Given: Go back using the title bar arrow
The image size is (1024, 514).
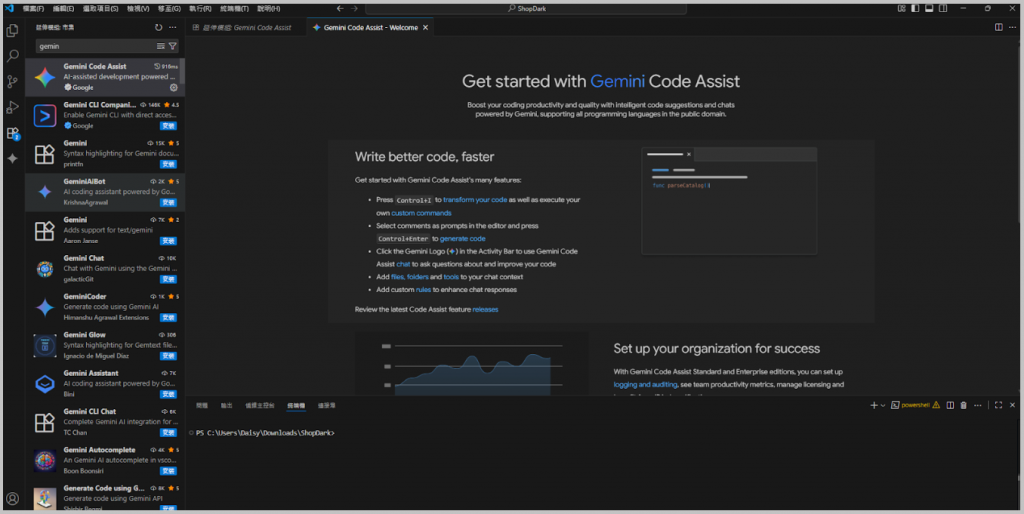Looking at the screenshot, I should pos(340,8).
